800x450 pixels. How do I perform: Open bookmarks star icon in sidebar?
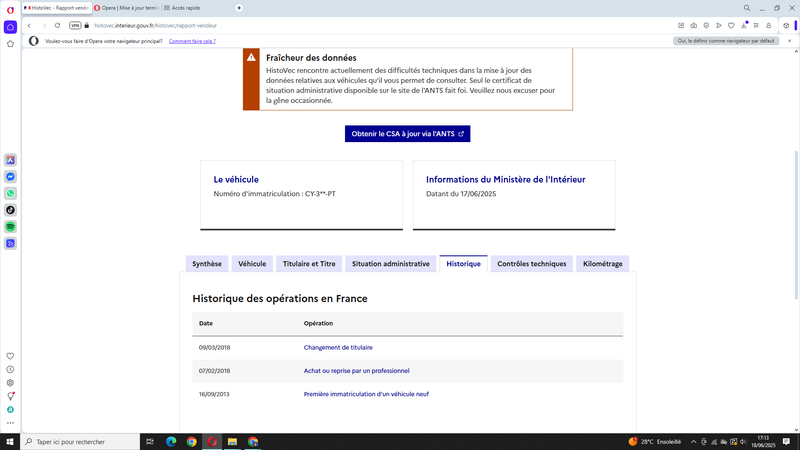pos(10,44)
